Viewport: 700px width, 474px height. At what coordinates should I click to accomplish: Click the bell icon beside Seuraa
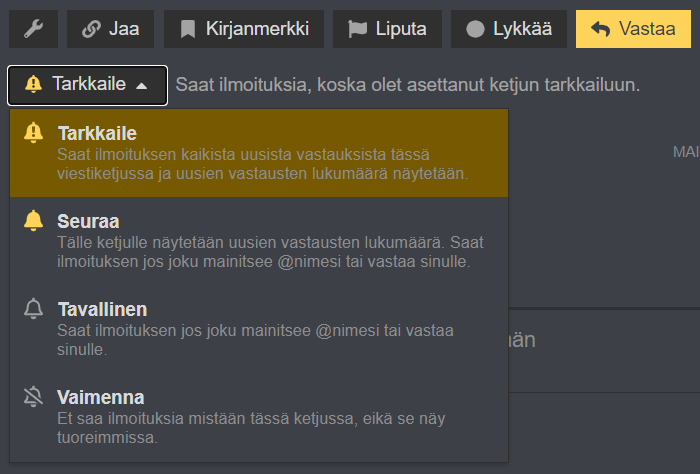pyautogui.click(x=33, y=220)
